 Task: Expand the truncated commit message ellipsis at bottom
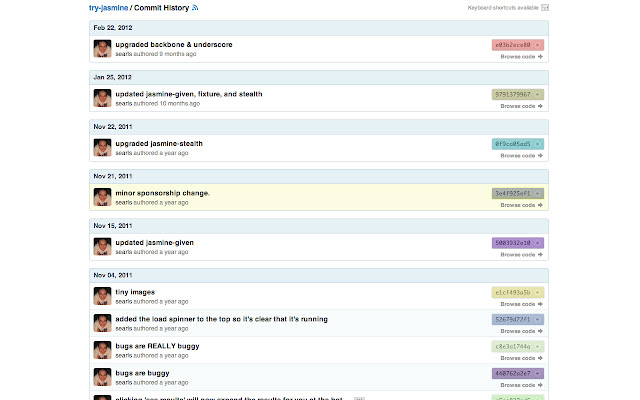click(359, 398)
